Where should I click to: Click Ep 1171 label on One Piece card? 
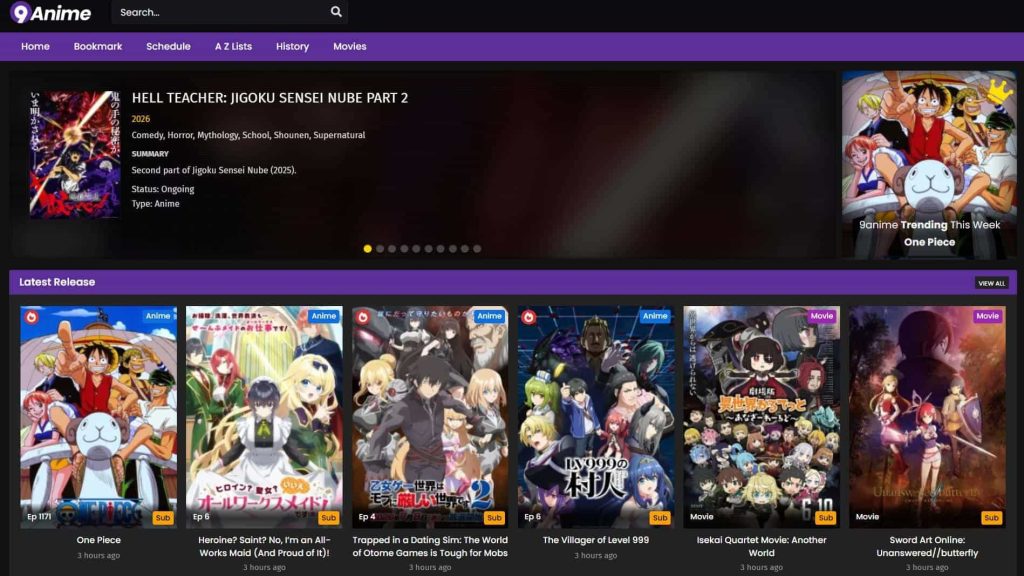[39, 517]
